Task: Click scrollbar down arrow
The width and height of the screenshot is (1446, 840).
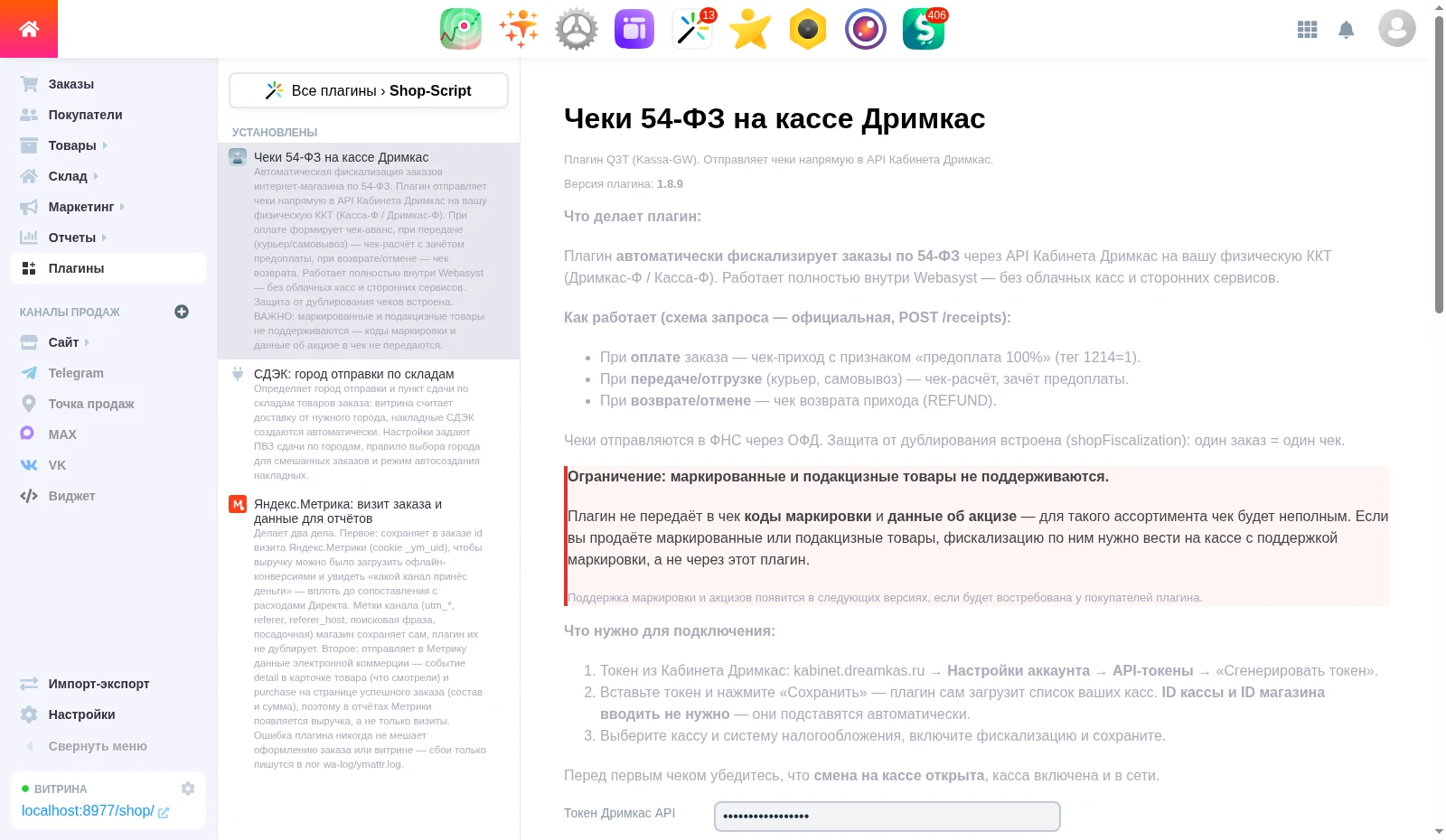Action: point(1439,831)
